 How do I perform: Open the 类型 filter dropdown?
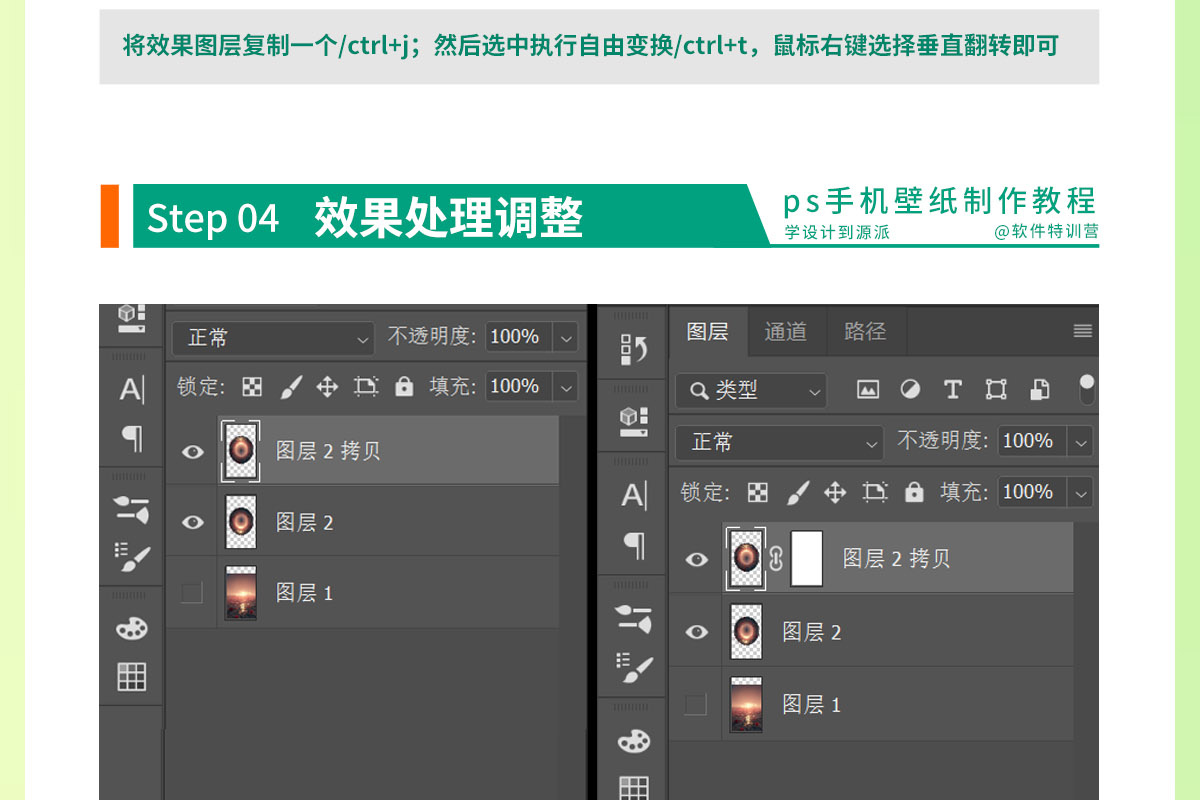751,390
